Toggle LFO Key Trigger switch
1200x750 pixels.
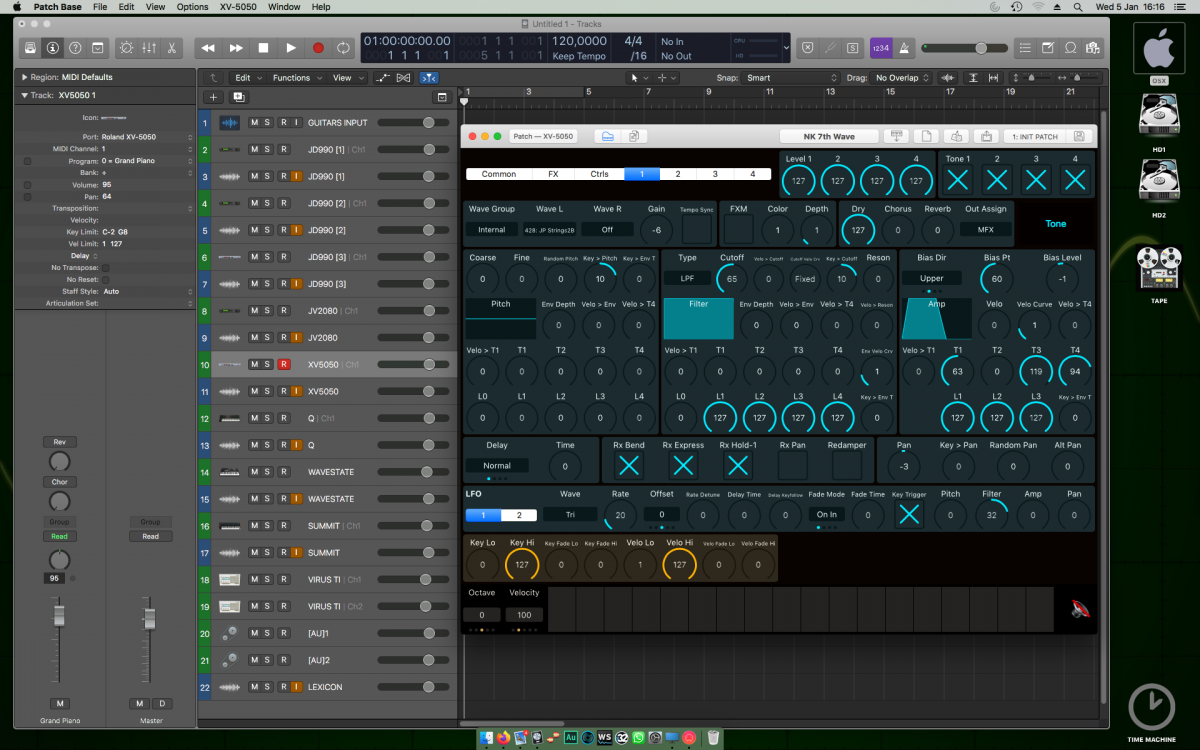pos(909,515)
